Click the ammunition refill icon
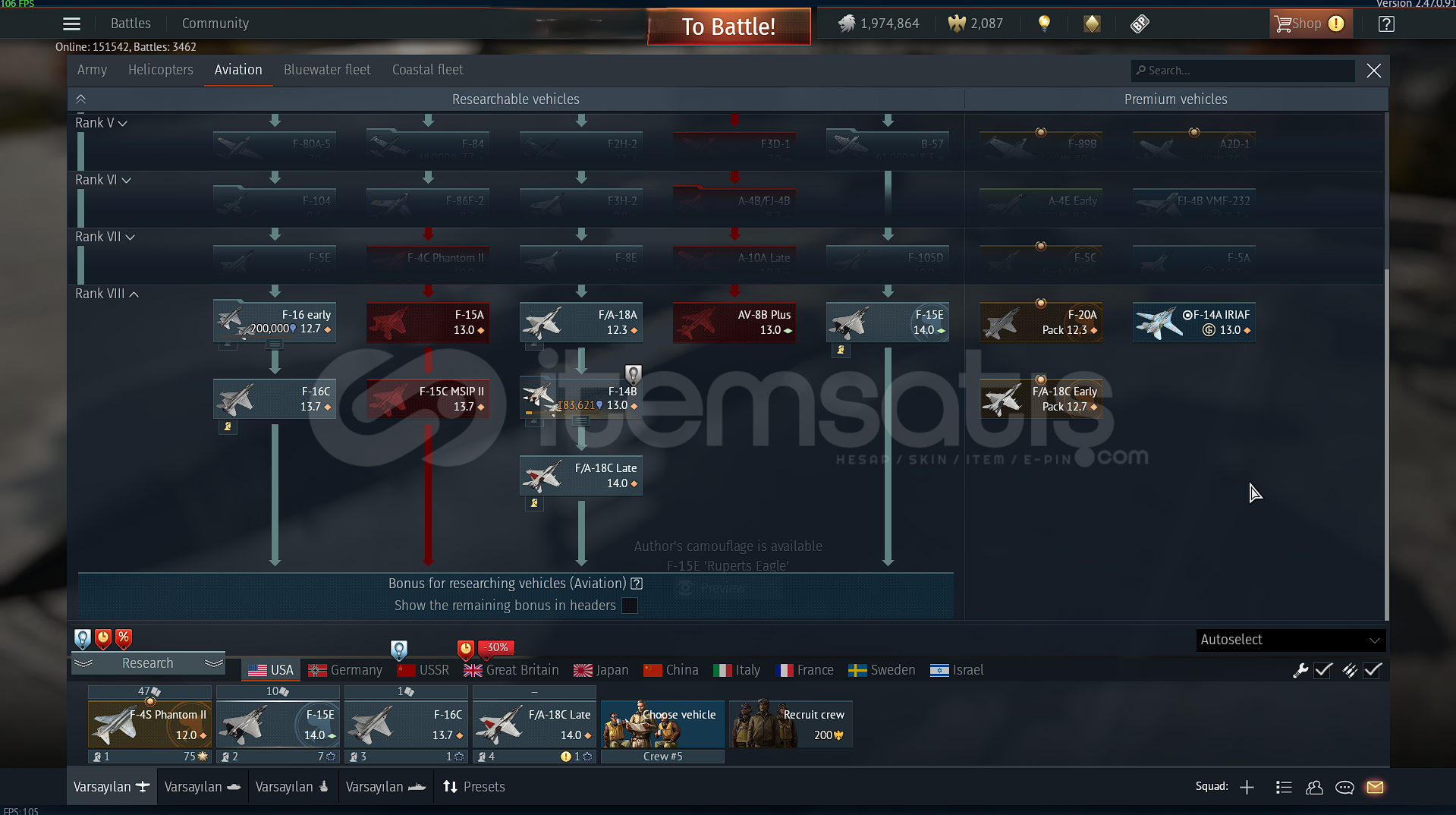The image size is (1456, 815). point(1350,670)
